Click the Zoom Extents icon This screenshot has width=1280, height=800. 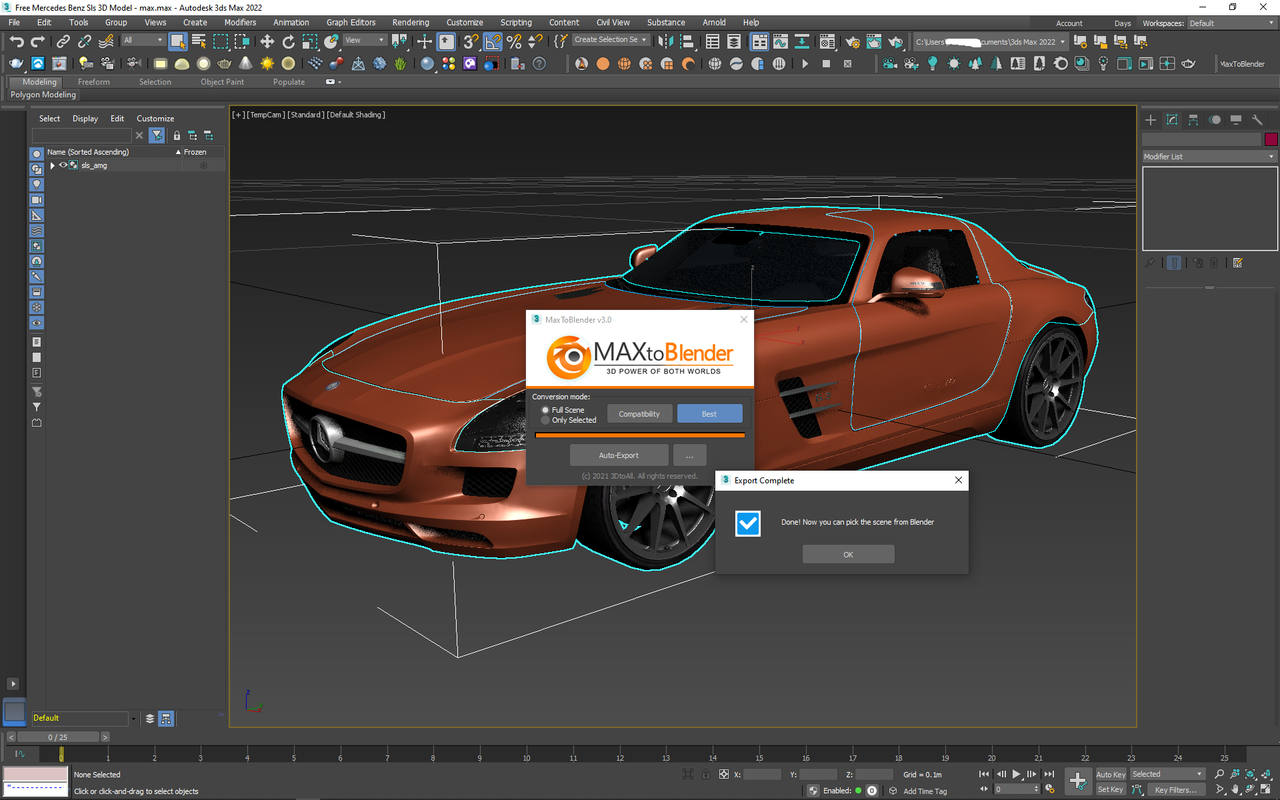(x=1249, y=773)
